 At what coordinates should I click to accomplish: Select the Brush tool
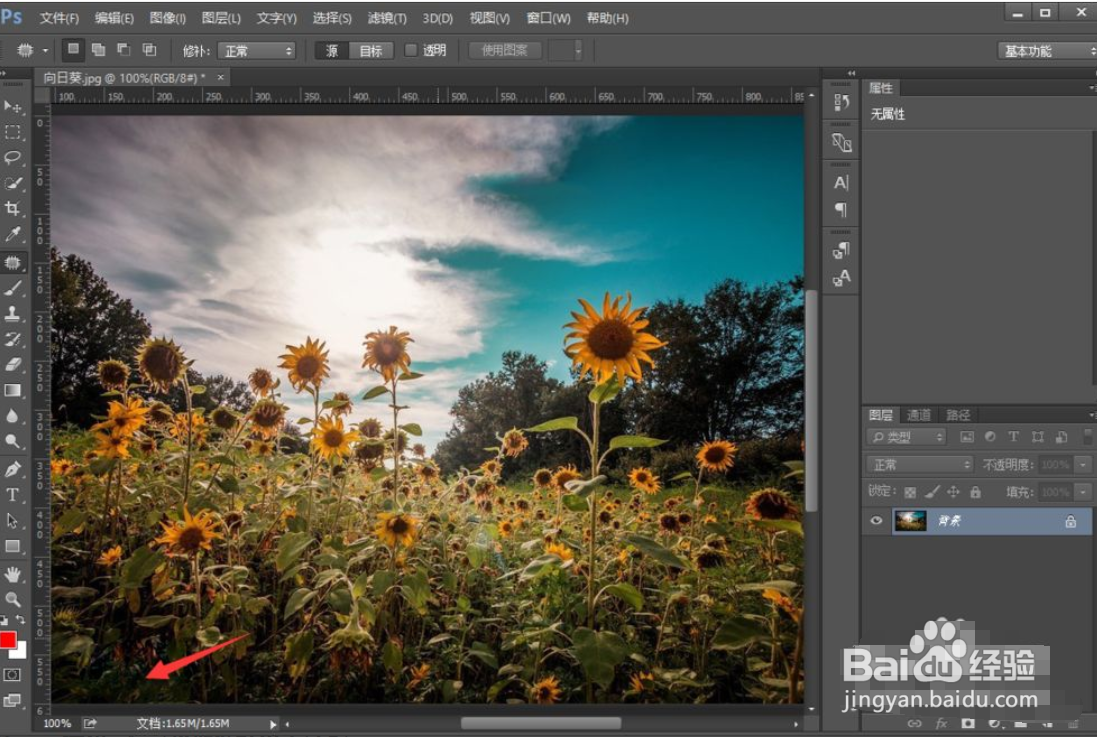pos(13,288)
